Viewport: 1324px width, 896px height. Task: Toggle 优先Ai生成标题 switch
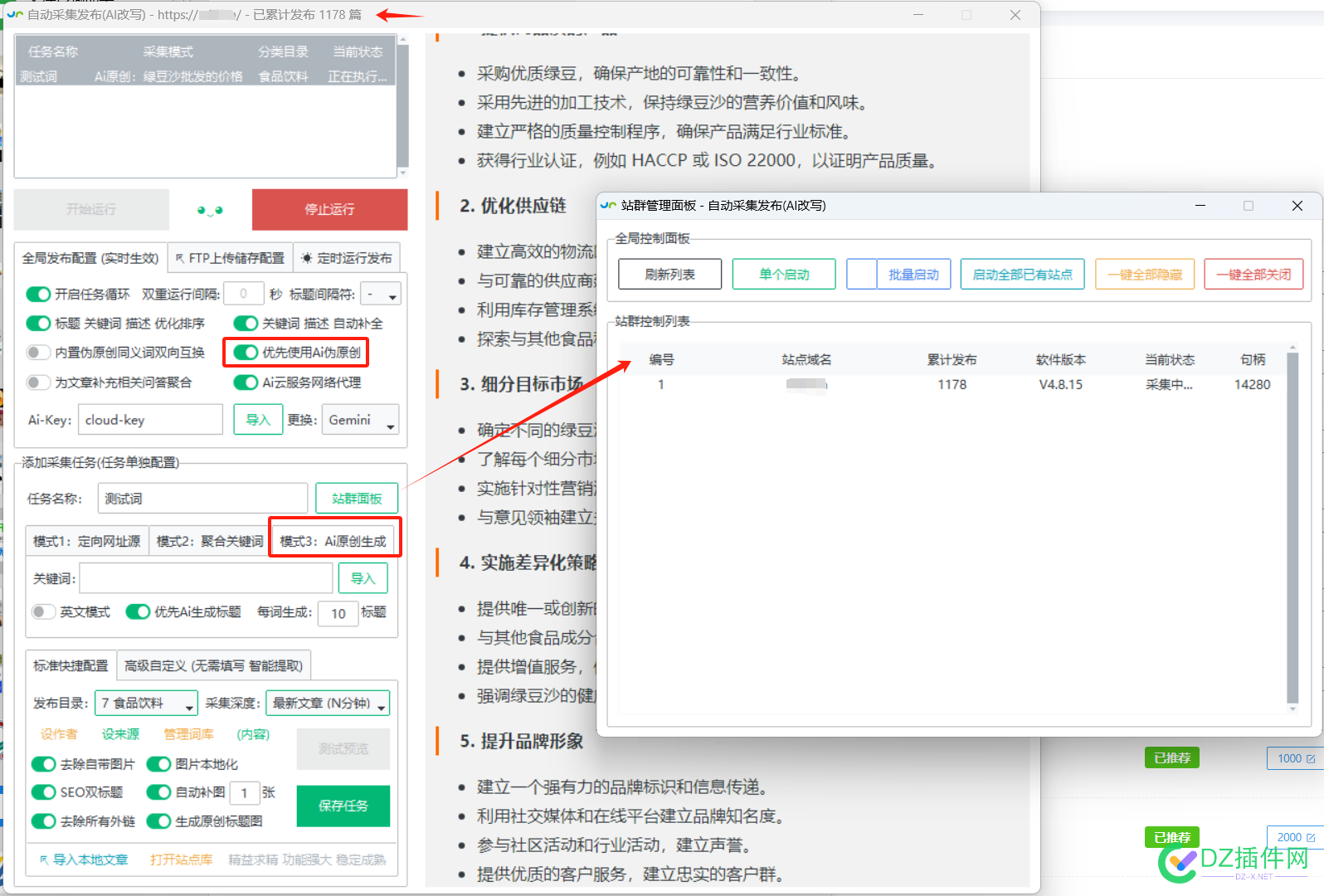click(x=138, y=611)
